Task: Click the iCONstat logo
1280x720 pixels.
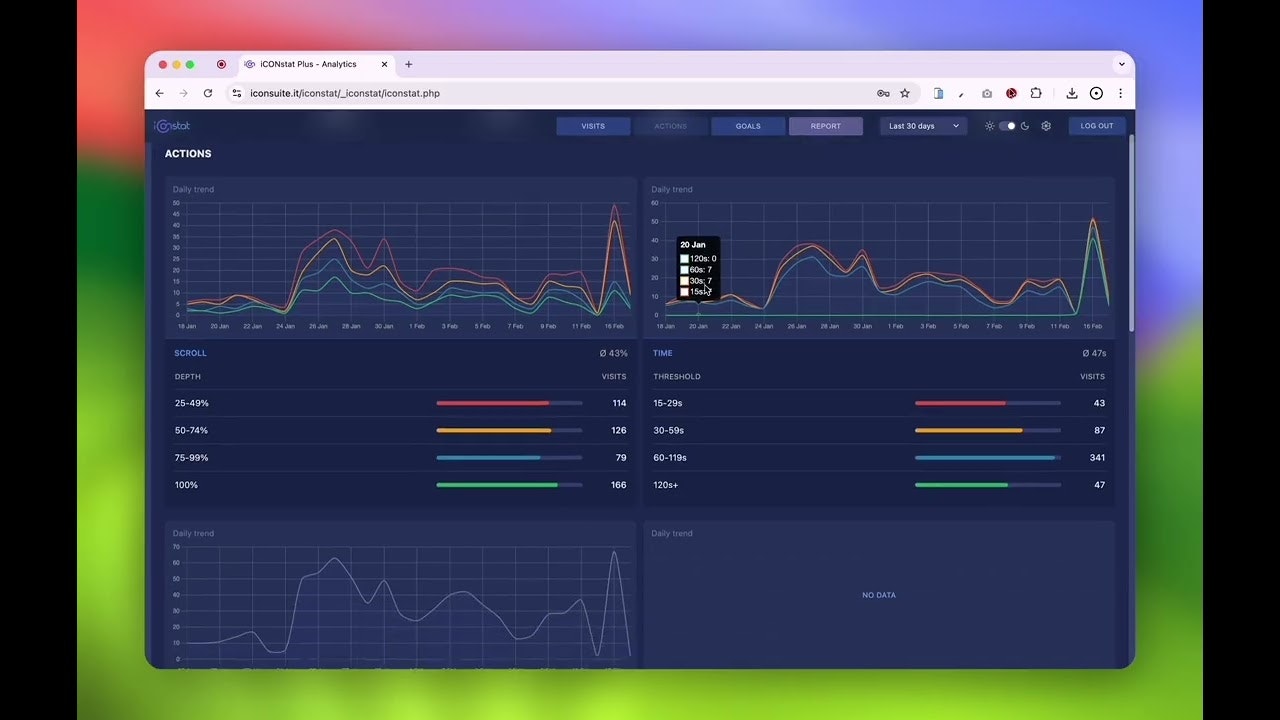Action: 172,126
